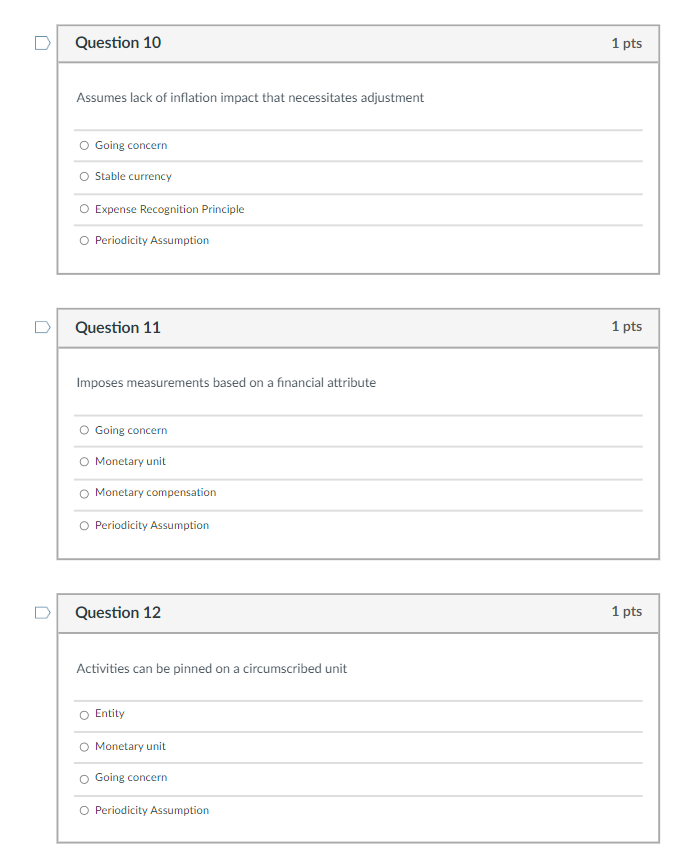
Task: Flag Question 11 for review
Action: (41, 327)
